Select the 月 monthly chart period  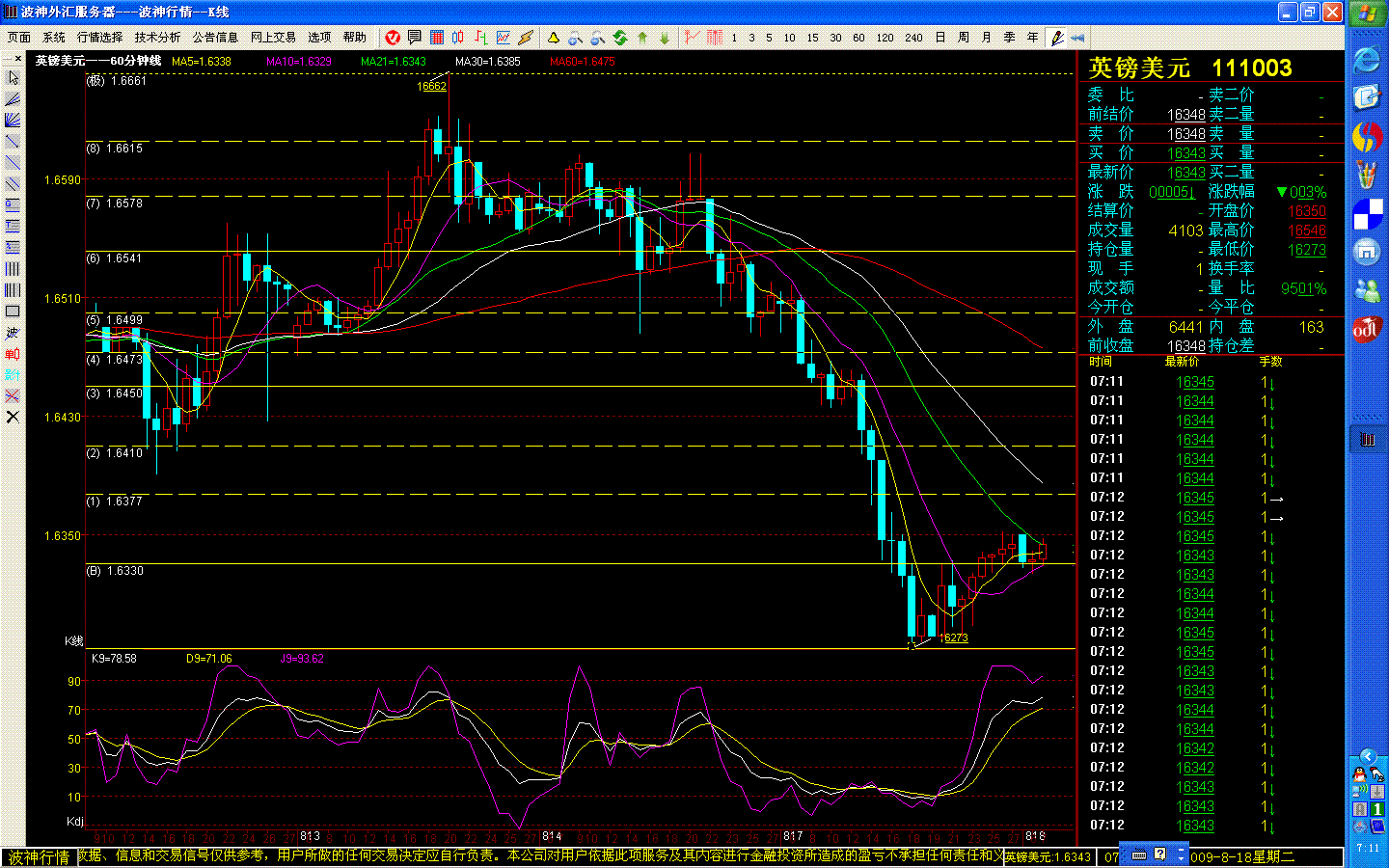click(x=987, y=38)
